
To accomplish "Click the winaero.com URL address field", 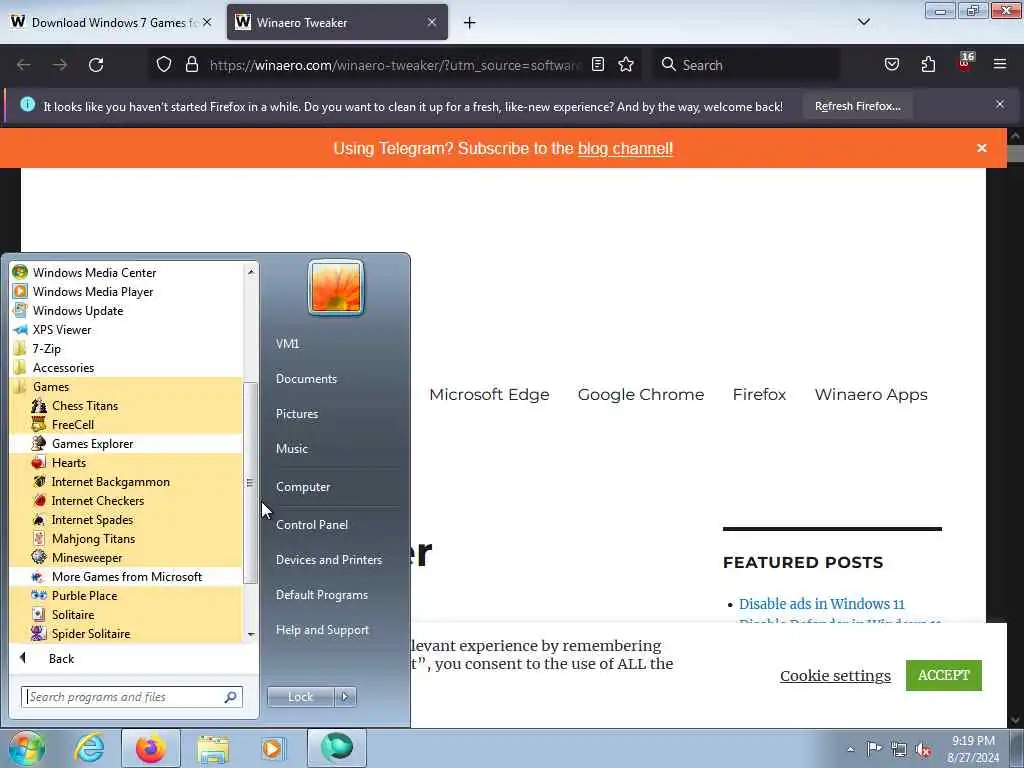I will (x=394, y=65).
